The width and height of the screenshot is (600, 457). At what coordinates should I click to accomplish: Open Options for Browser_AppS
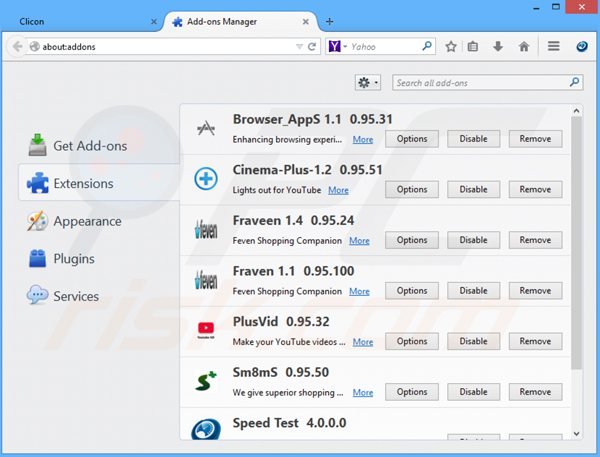click(x=412, y=139)
